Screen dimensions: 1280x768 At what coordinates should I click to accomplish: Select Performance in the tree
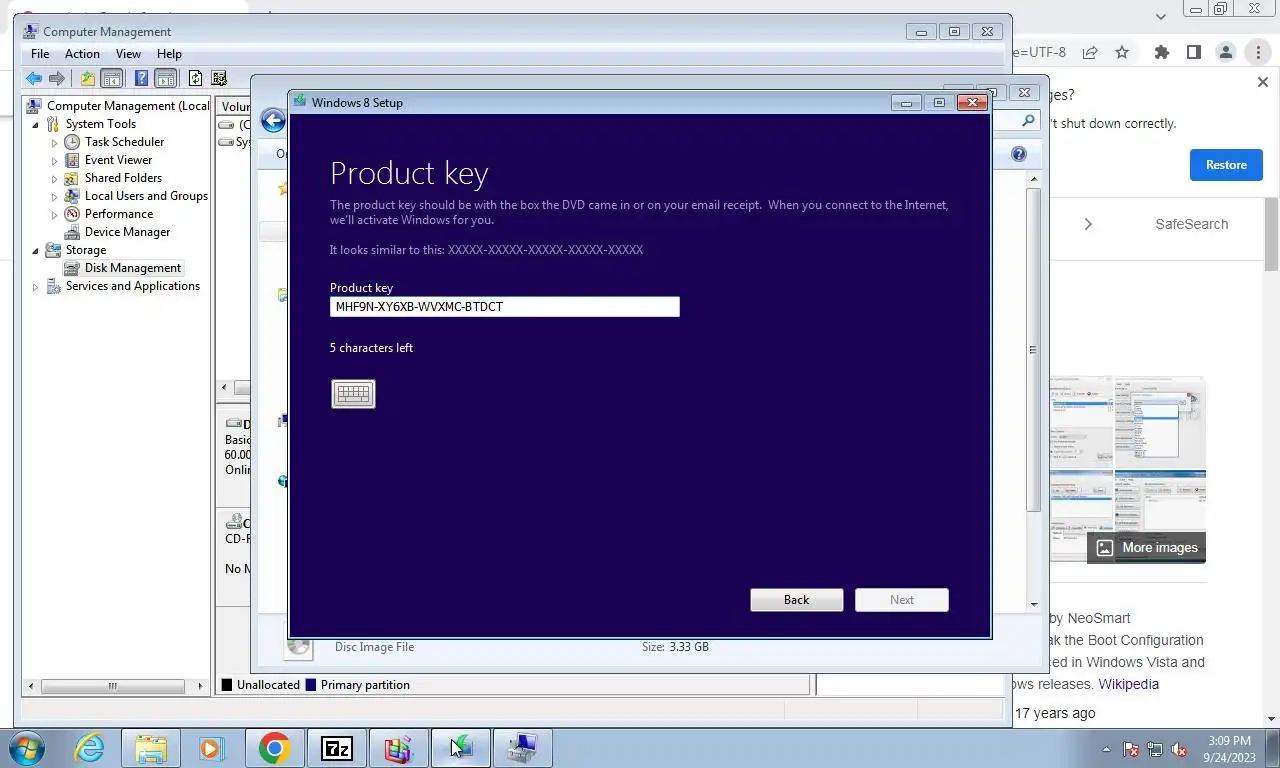coord(119,214)
